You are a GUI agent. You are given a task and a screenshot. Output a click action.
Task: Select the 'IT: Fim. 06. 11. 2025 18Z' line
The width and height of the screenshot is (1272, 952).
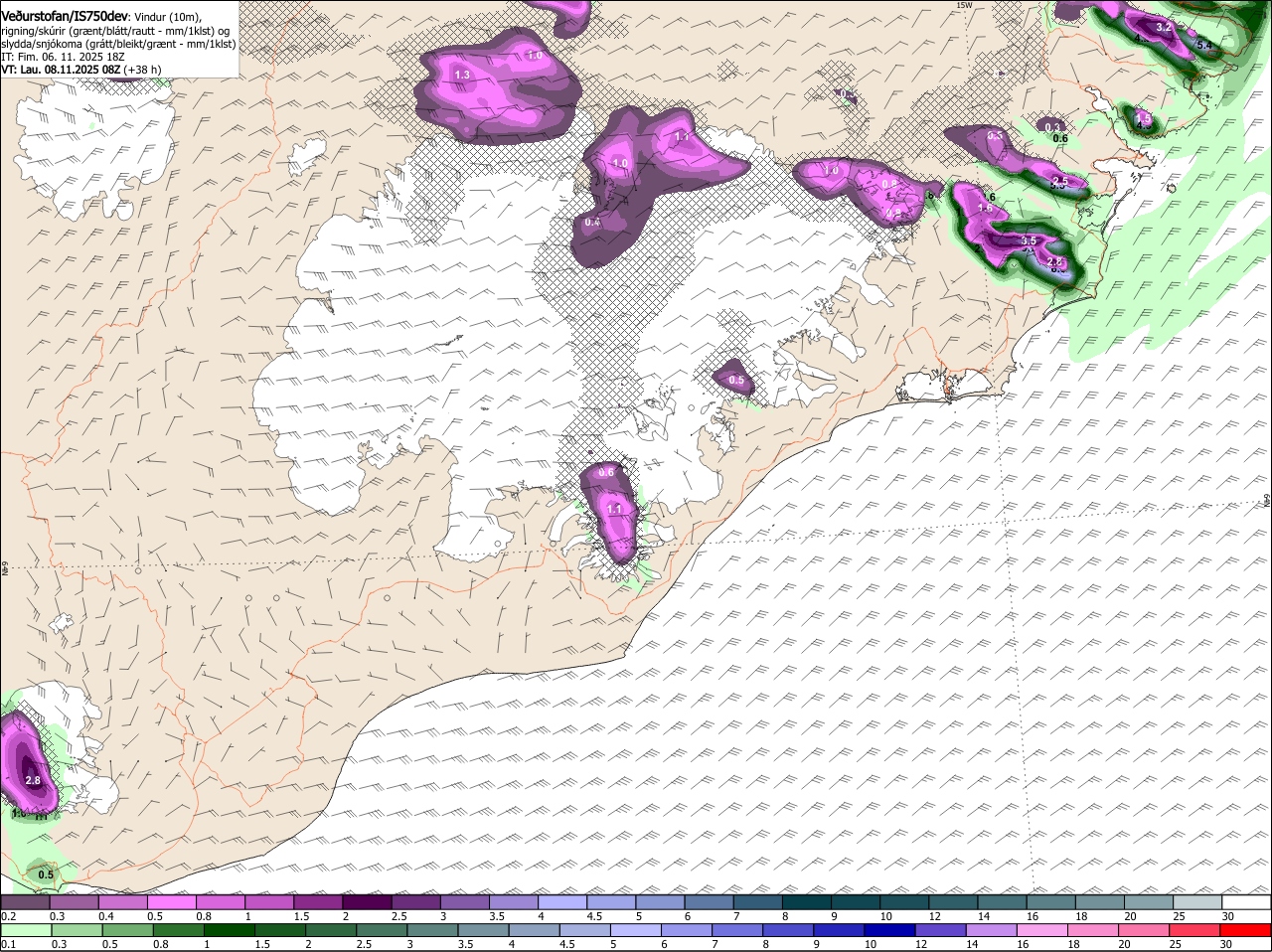pos(63,57)
